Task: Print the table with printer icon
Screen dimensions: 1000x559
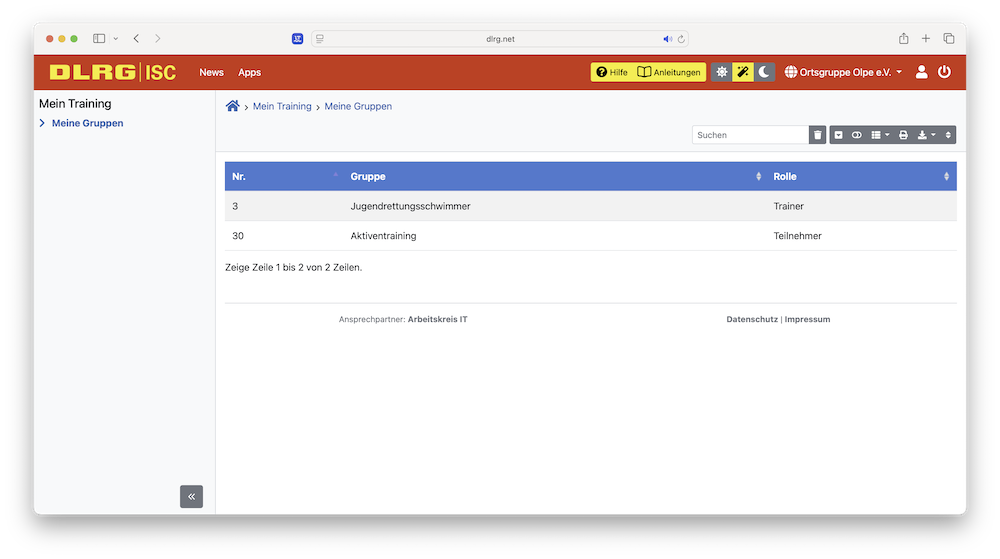Action: pos(903,135)
